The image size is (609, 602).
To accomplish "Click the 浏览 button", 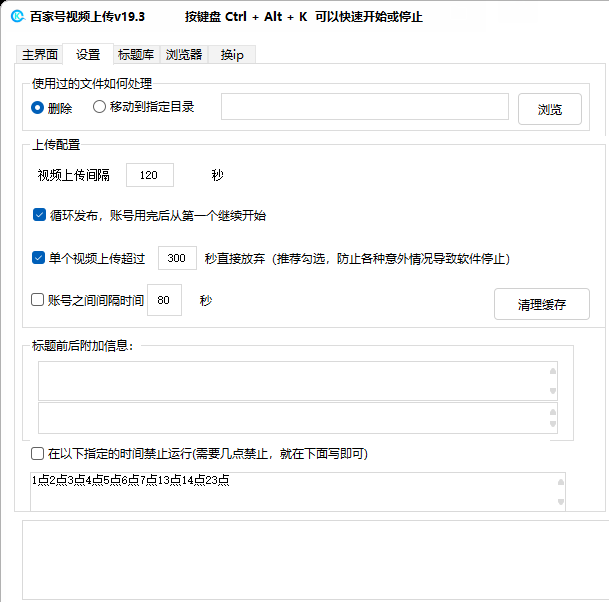I will coord(550,109).
